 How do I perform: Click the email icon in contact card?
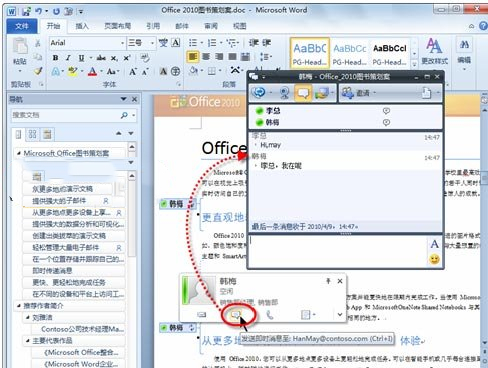[202, 314]
